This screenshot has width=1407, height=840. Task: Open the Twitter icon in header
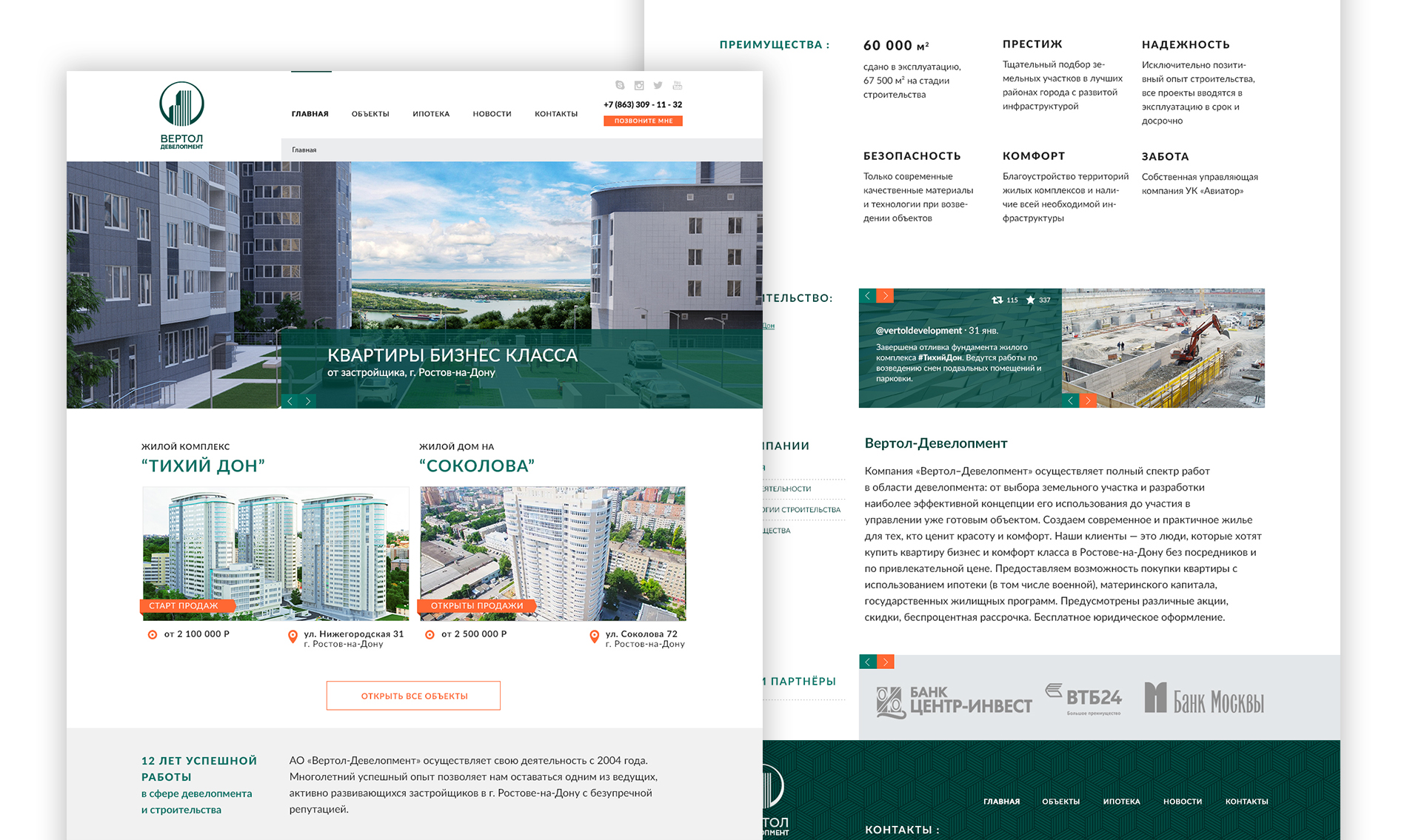point(658,85)
